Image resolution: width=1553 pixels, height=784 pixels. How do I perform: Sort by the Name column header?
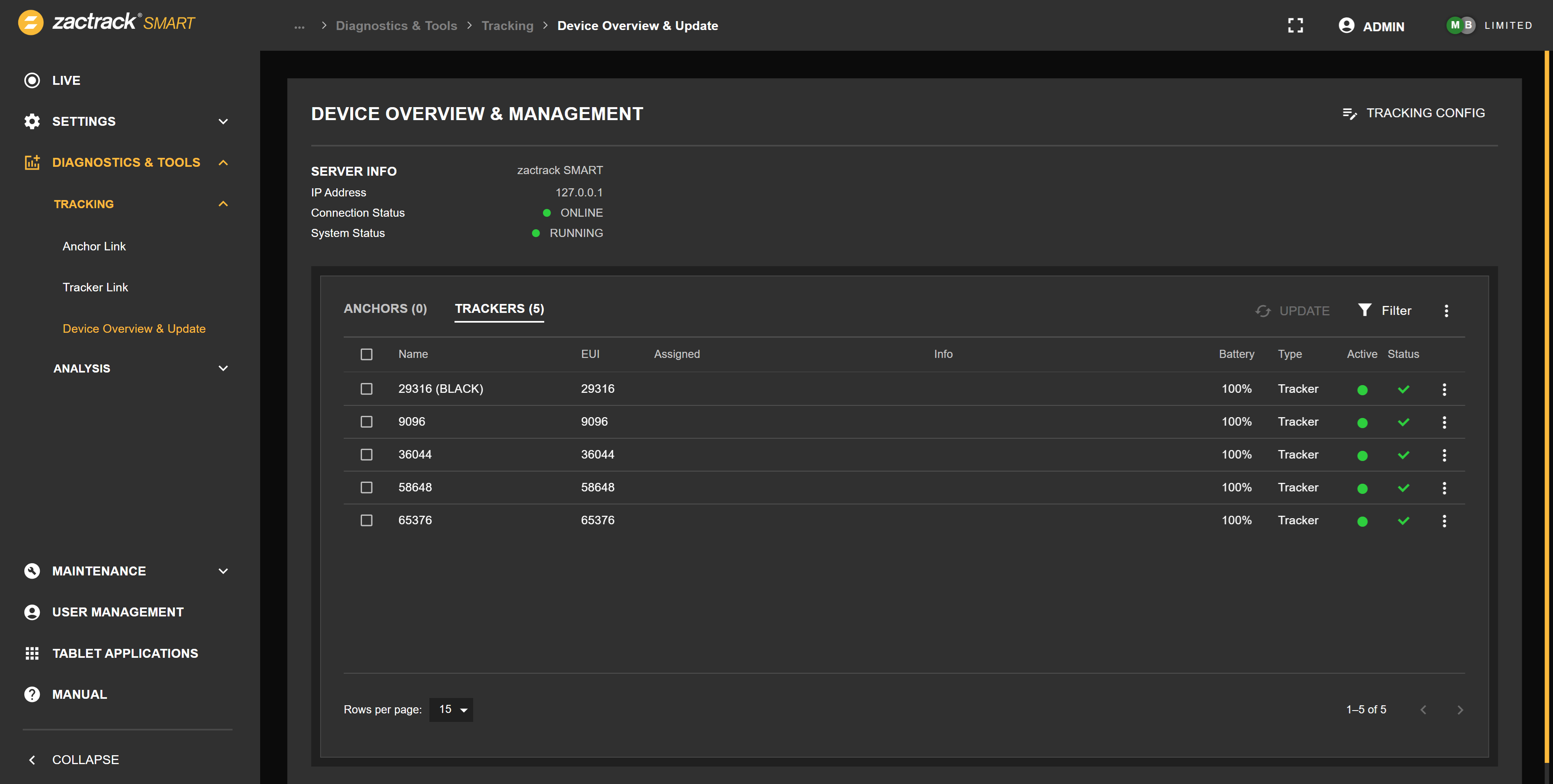(x=413, y=354)
